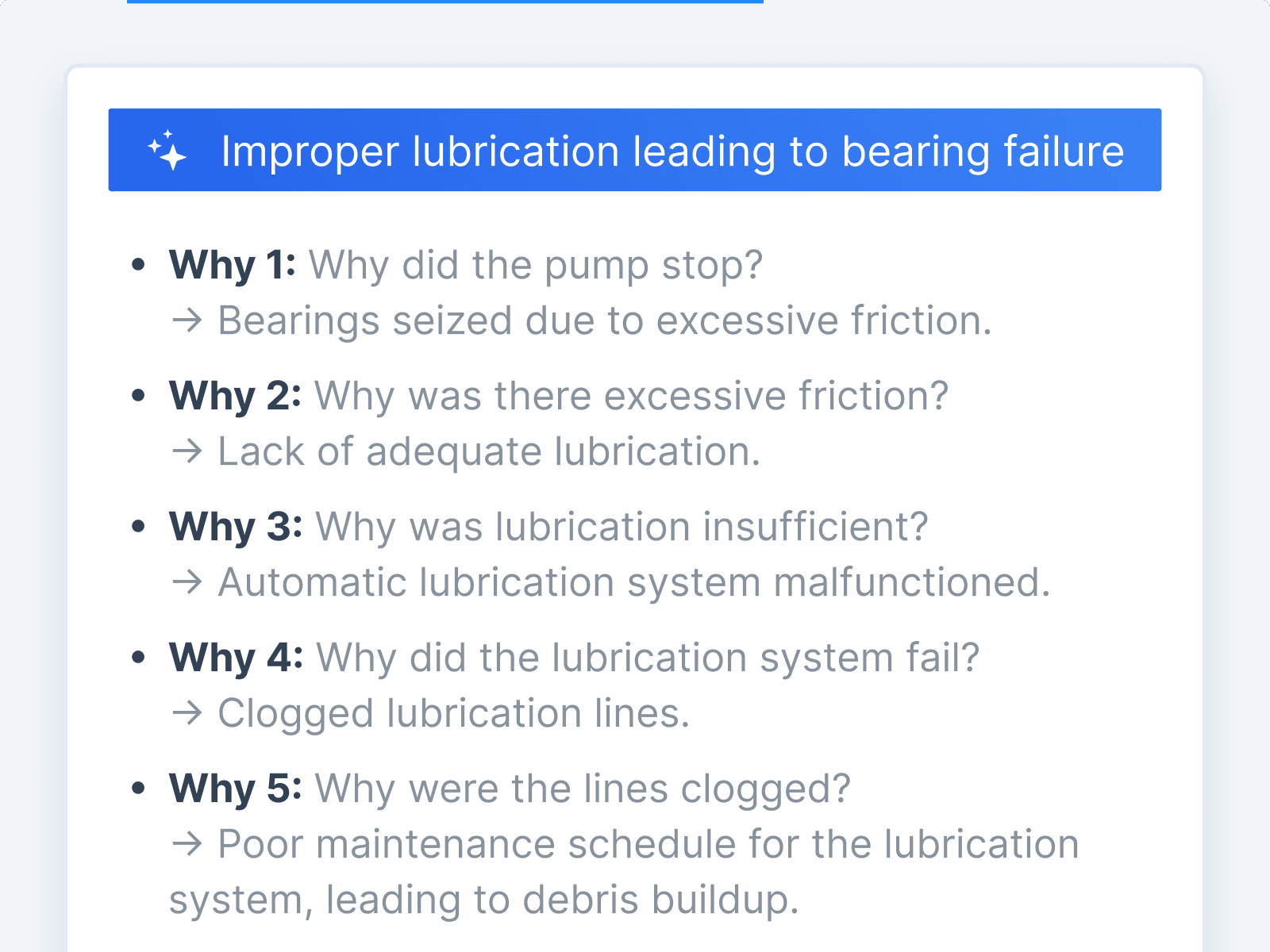Click the arrow before "Clogged lubrication lines"
1270x952 pixels.
[187, 713]
